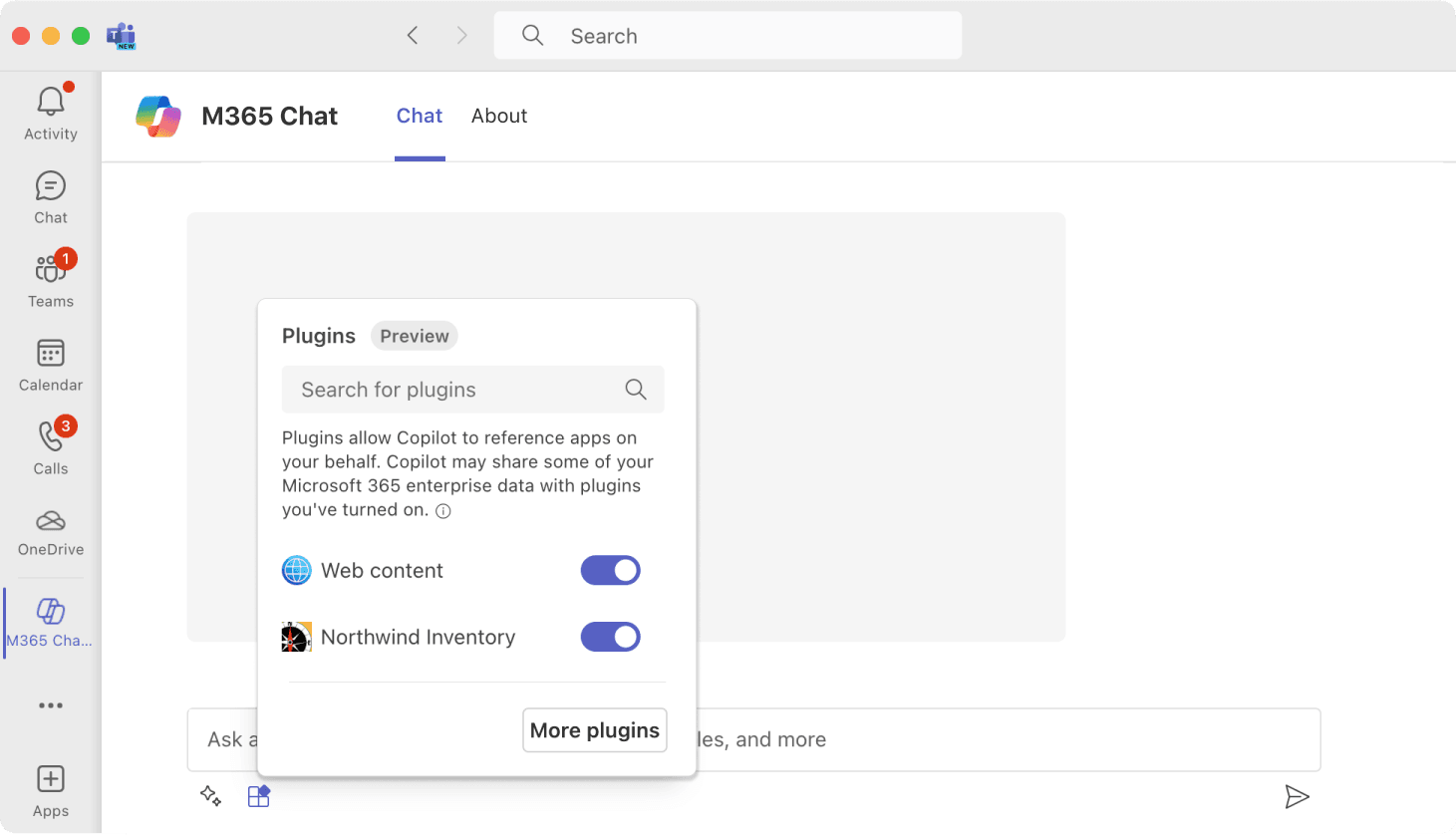1456x835 pixels.
Task: Turn off the Northwind Inventory toggle
Action: (610, 638)
